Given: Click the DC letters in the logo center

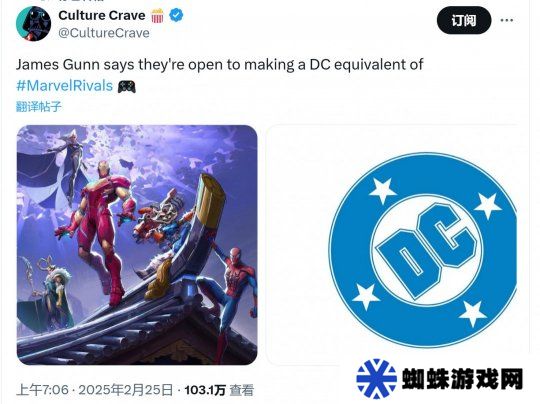Looking at the screenshot, I should [x=426, y=250].
